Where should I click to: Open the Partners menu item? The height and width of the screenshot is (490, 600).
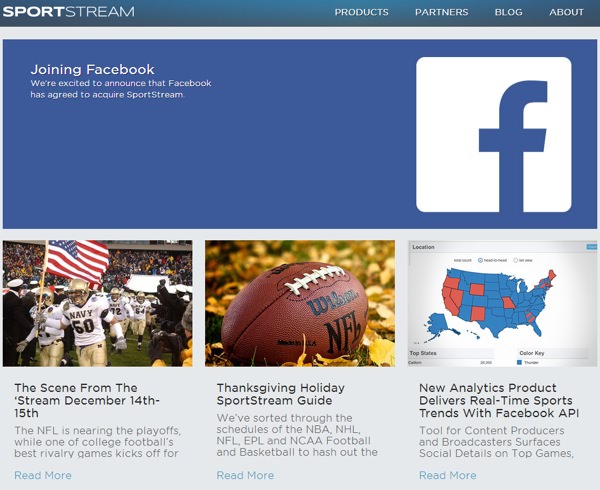click(442, 12)
